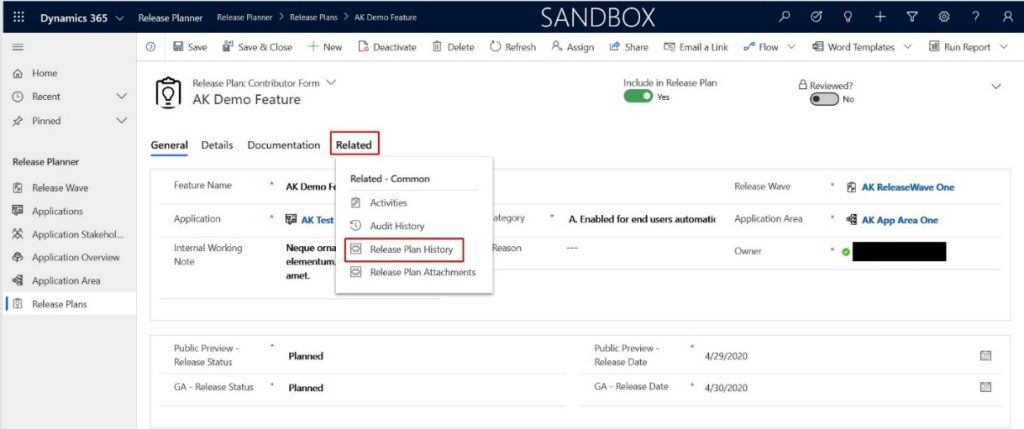The width and height of the screenshot is (1024, 429).
Task: Click Save in the command bar
Action: click(190, 47)
